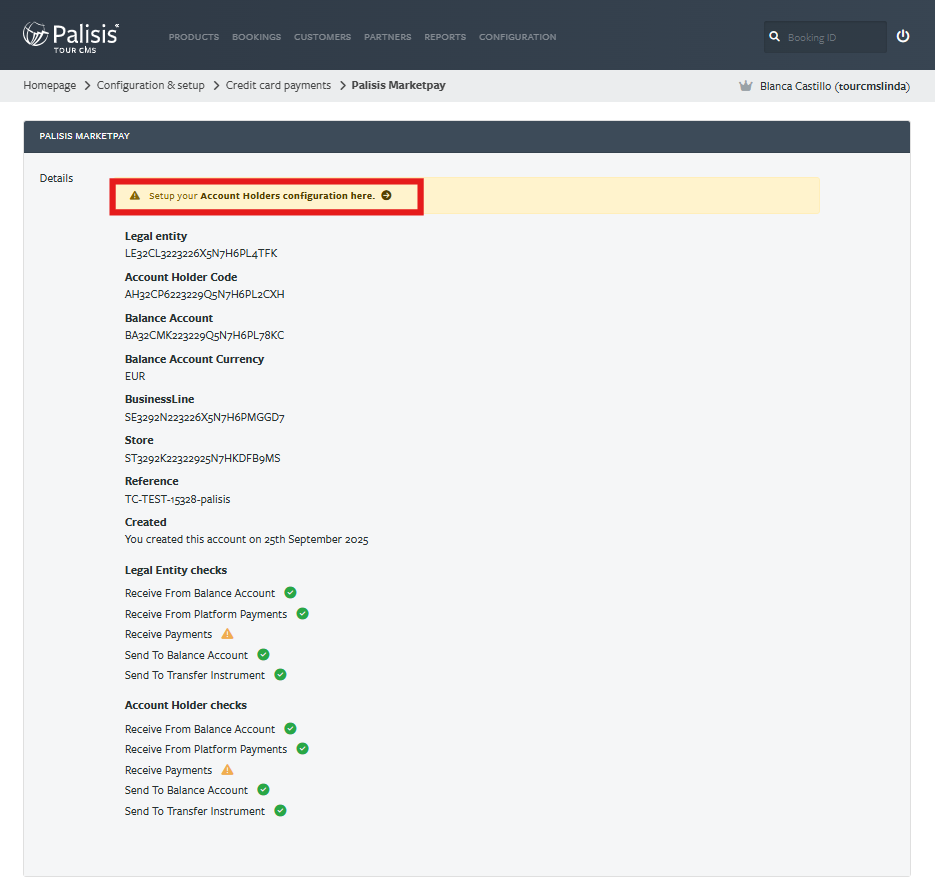Click green check for Legal Entity Receive From Balance Account
The height and width of the screenshot is (888, 935).
tap(290, 593)
